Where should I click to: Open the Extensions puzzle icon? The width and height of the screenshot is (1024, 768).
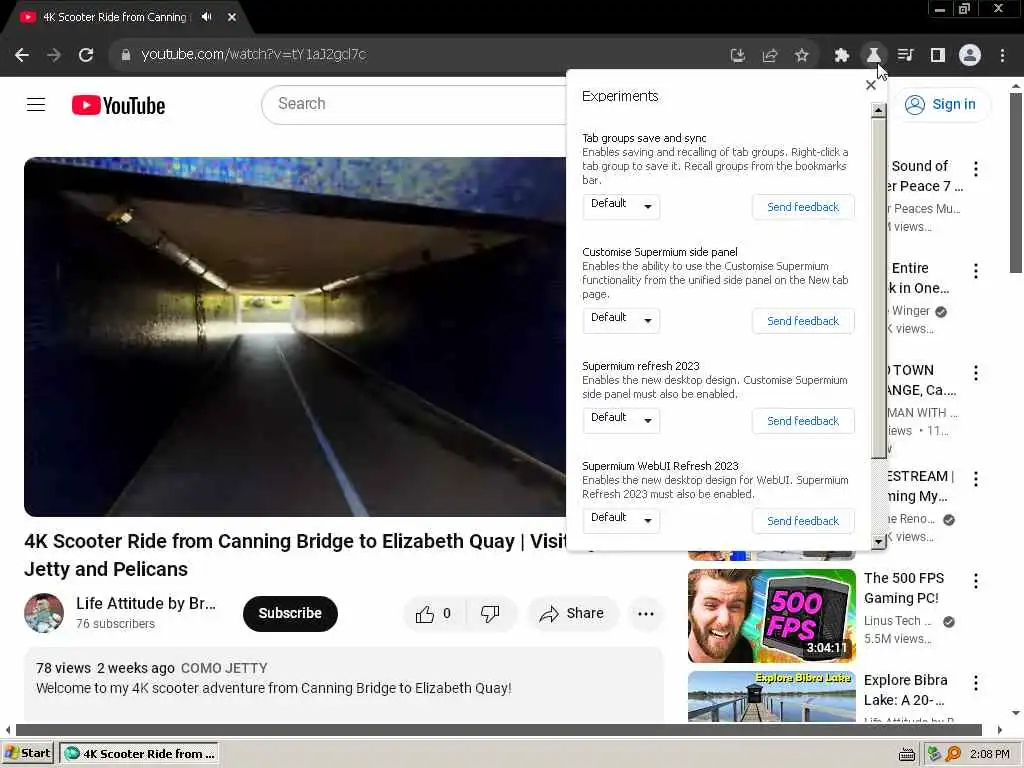842,56
